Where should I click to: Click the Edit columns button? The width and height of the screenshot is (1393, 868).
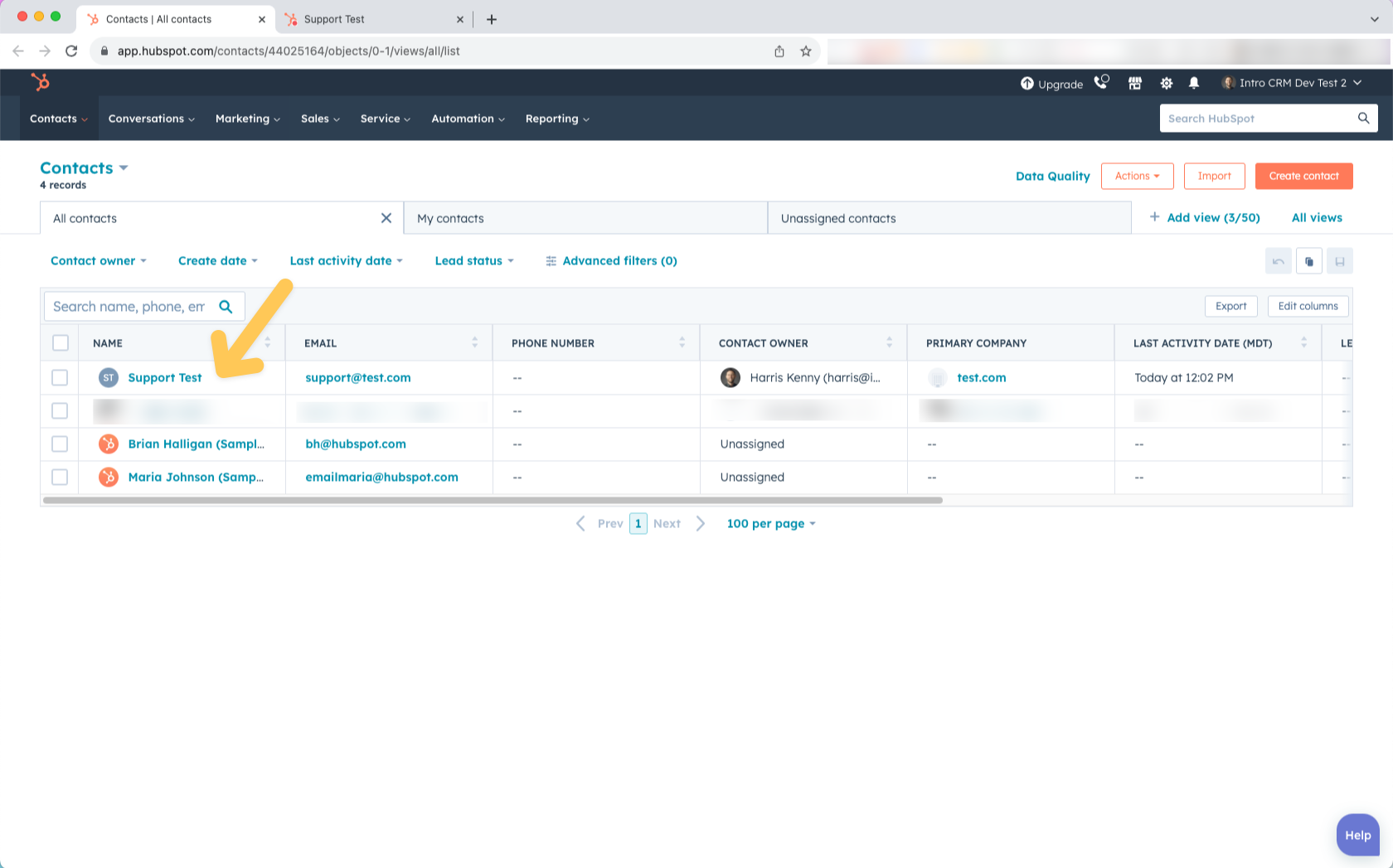tap(1308, 306)
